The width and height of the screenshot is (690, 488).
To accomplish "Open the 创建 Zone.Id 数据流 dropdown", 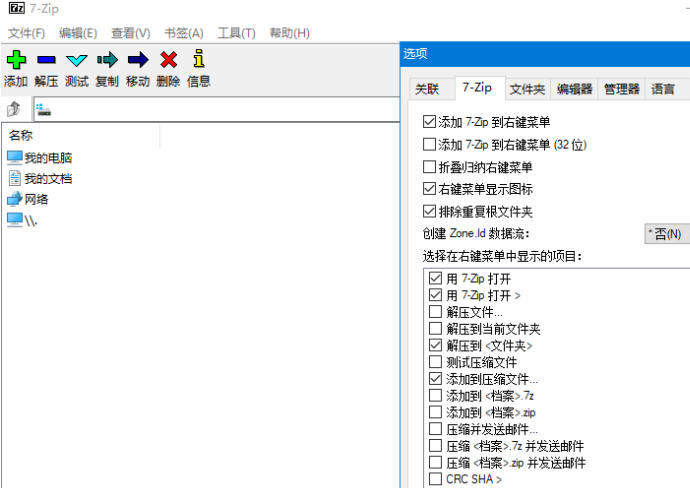I will click(x=667, y=234).
